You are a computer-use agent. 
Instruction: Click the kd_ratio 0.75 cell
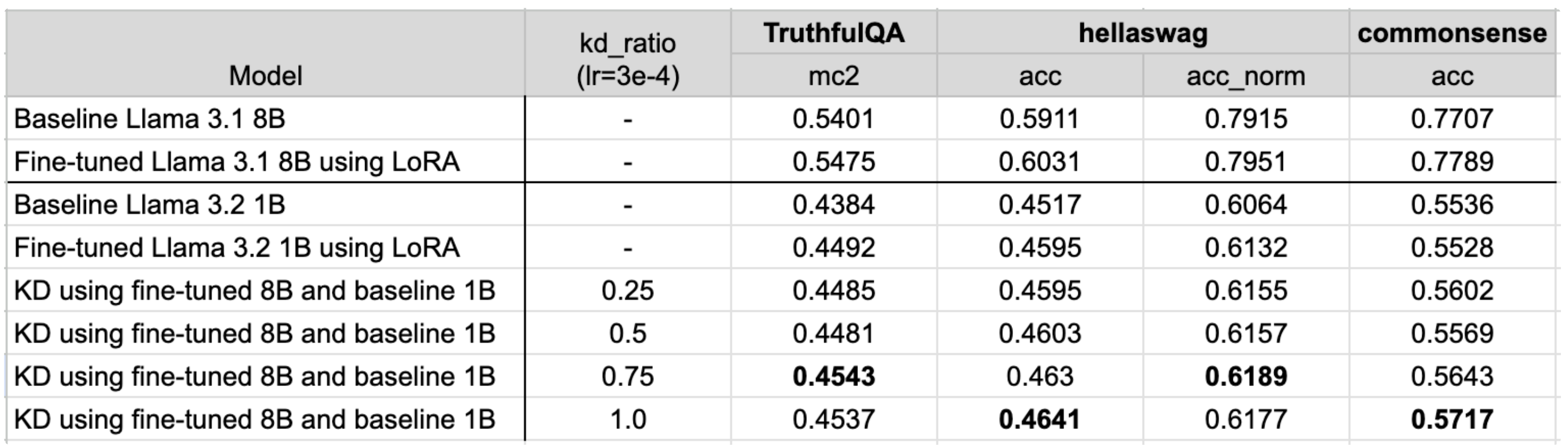pos(627,376)
